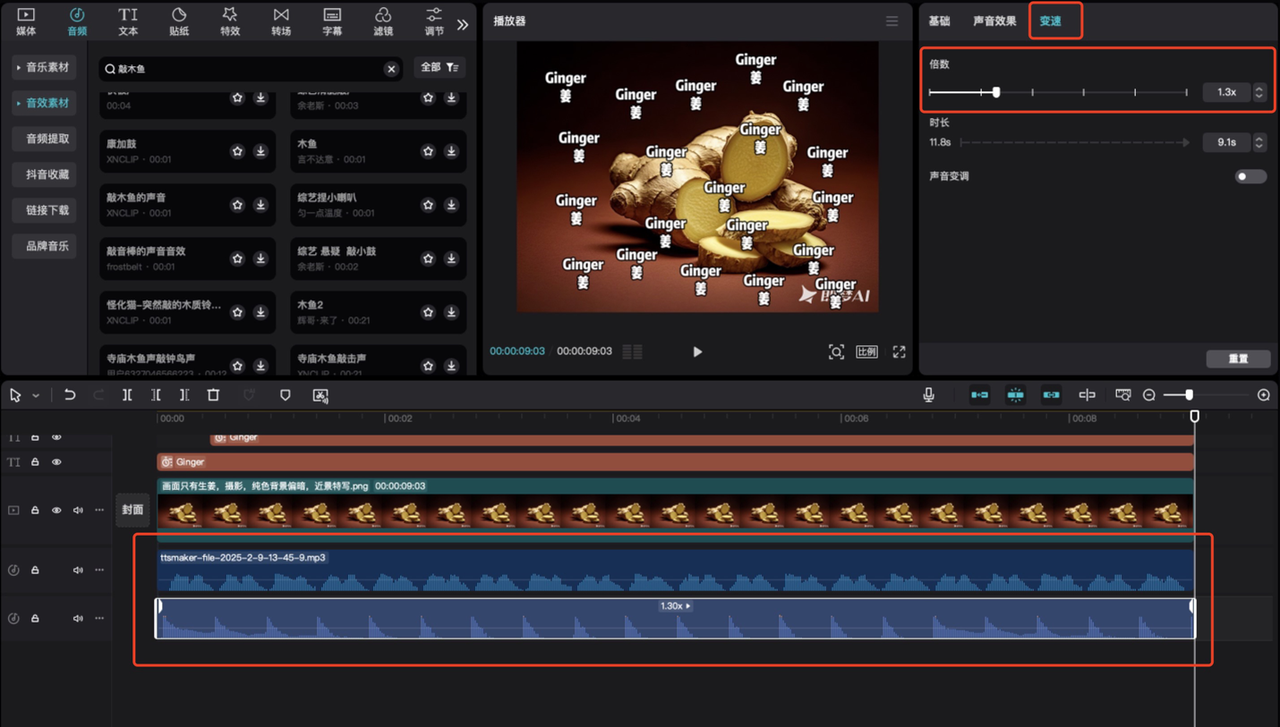Switch to the 基础 tab
1280x727 pixels.
(x=939, y=21)
